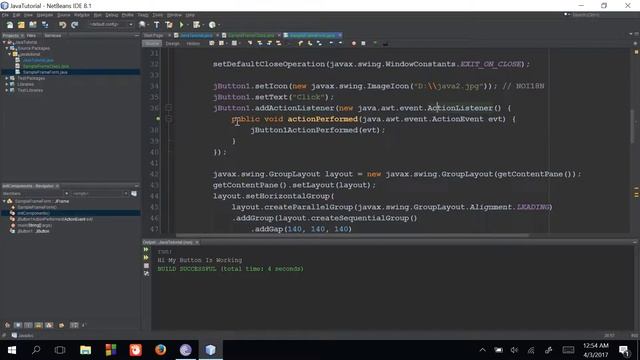Switch to the Start Page tab
This screenshot has height=360, width=640.
(154, 36)
